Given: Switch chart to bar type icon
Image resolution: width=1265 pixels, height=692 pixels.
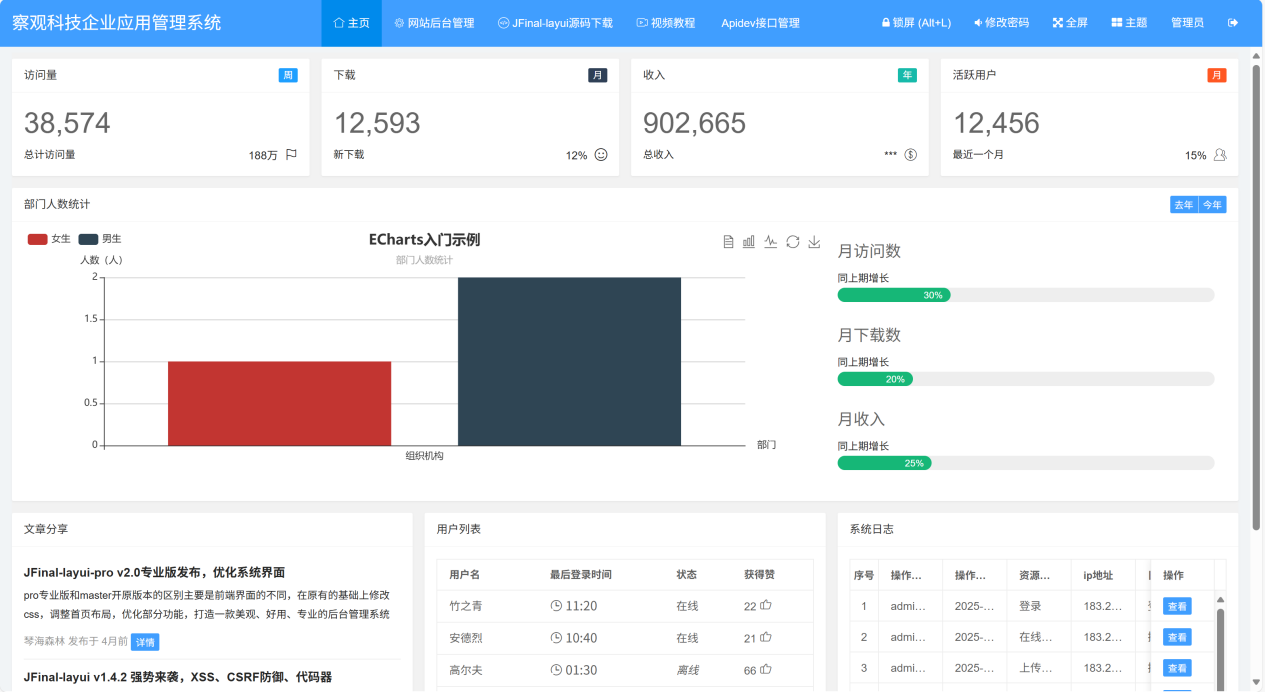Looking at the screenshot, I should (x=749, y=242).
